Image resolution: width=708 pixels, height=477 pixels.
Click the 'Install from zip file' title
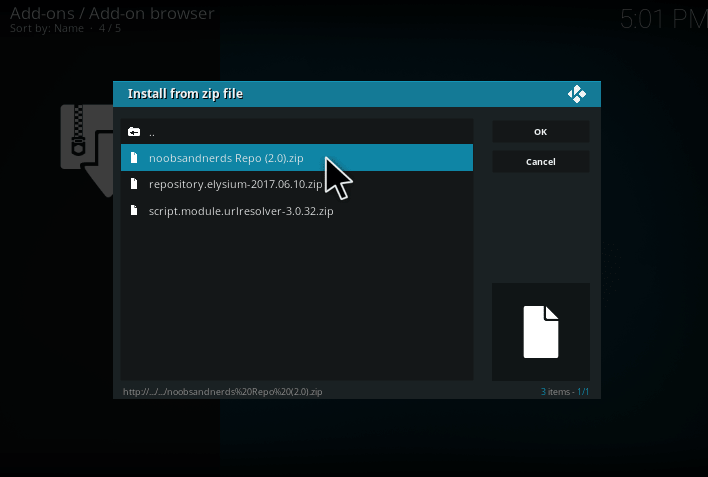pyautogui.click(x=185, y=94)
